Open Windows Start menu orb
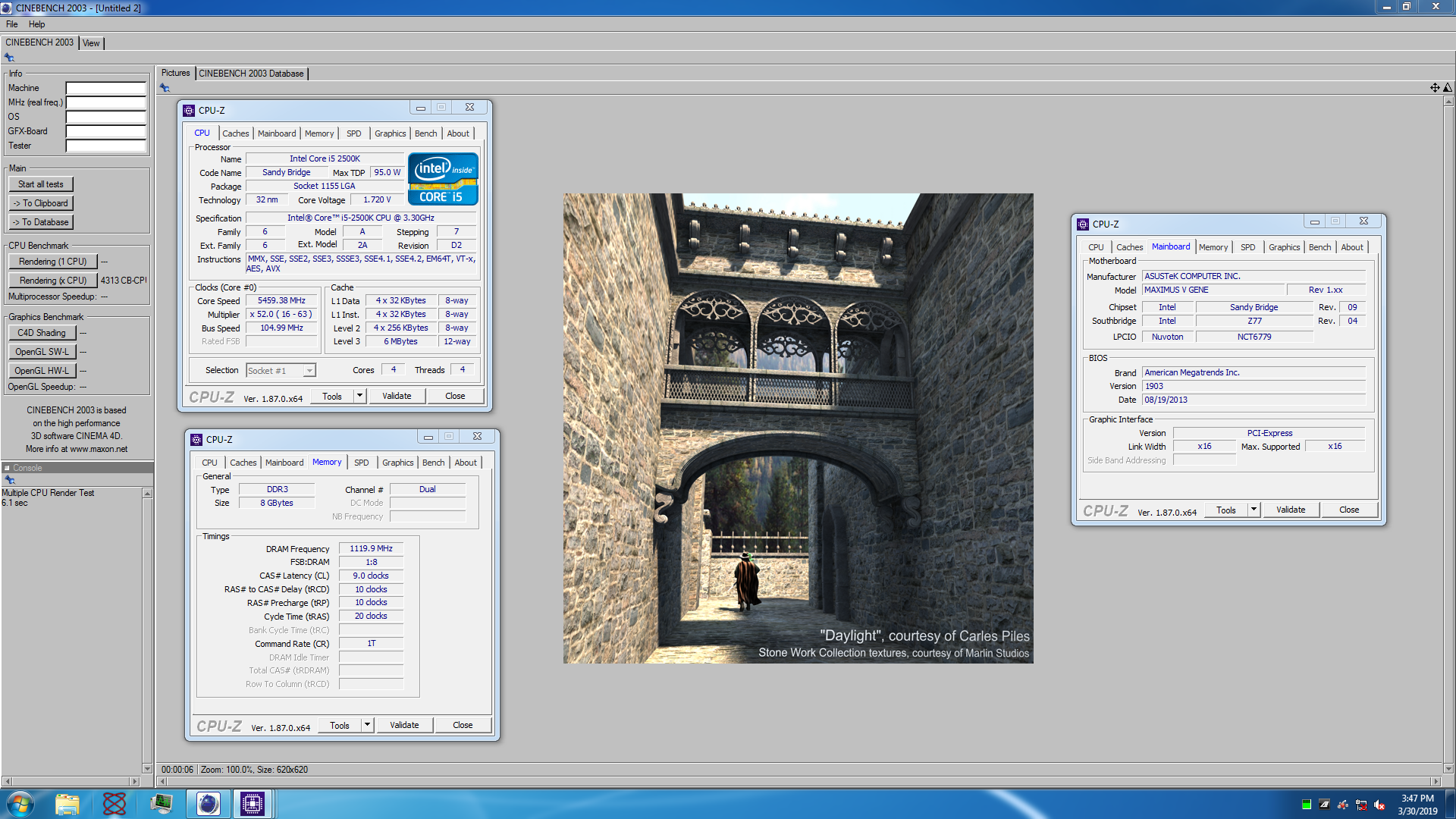Screen dimensions: 1456x819 click(20, 804)
